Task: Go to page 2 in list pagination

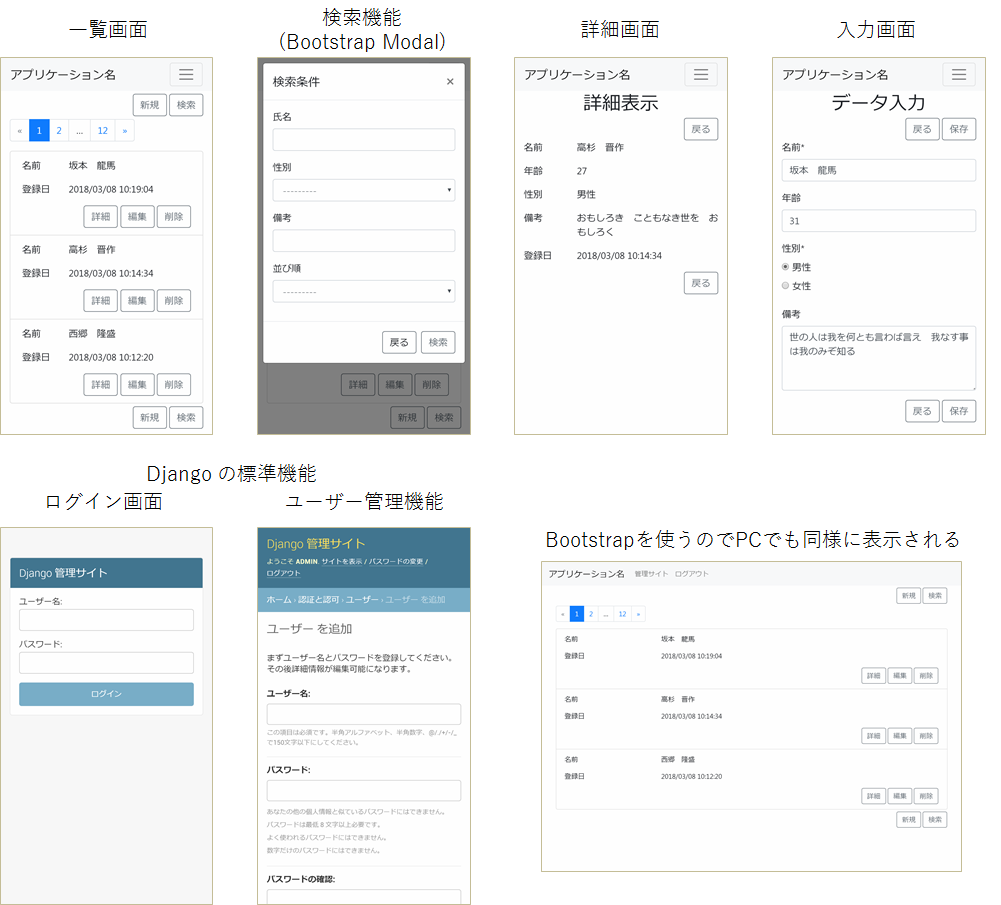Action: tap(59, 130)
